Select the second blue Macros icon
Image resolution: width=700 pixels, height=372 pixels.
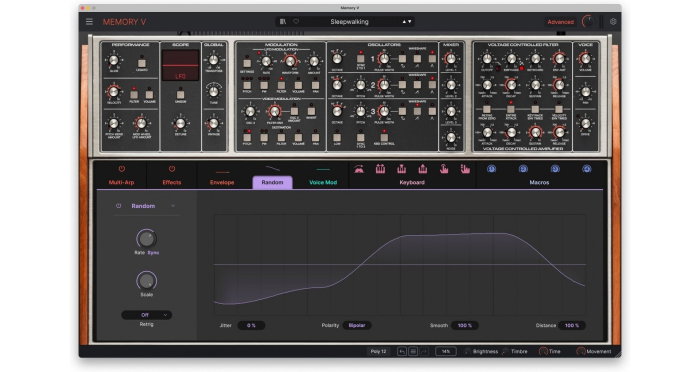[523, 169]
